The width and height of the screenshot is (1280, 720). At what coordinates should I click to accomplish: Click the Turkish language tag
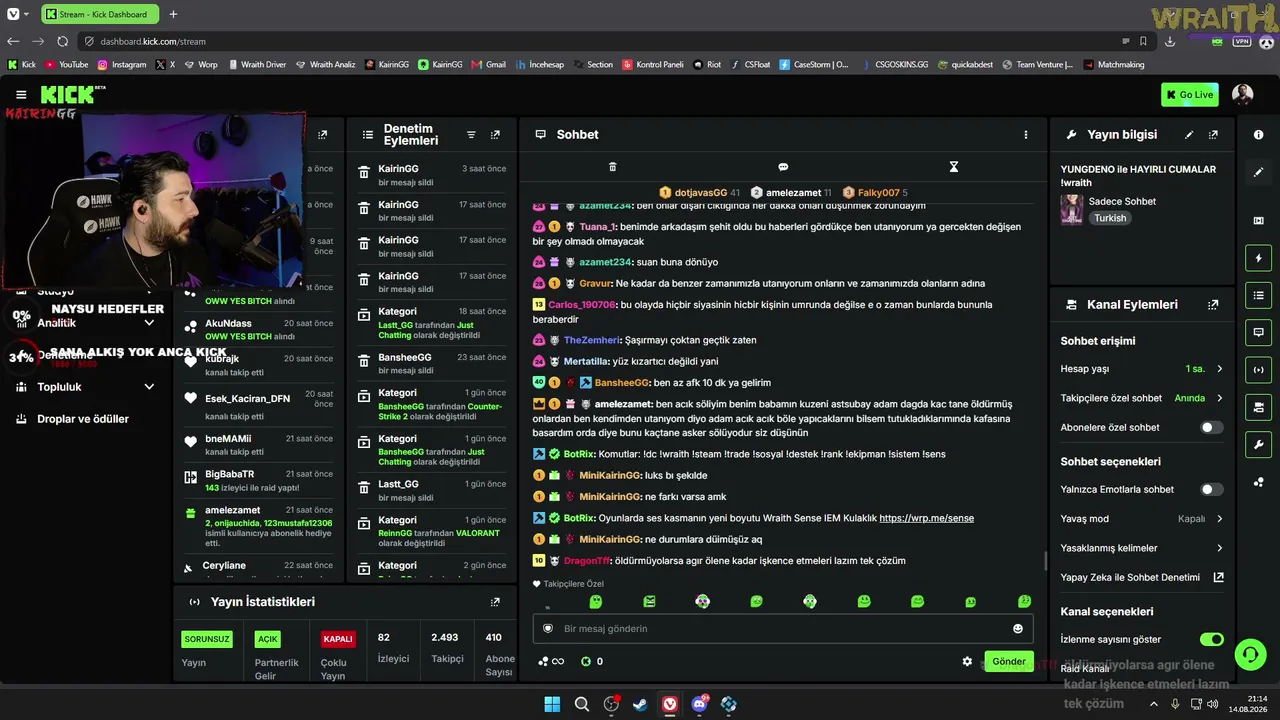click(1110, 218)
